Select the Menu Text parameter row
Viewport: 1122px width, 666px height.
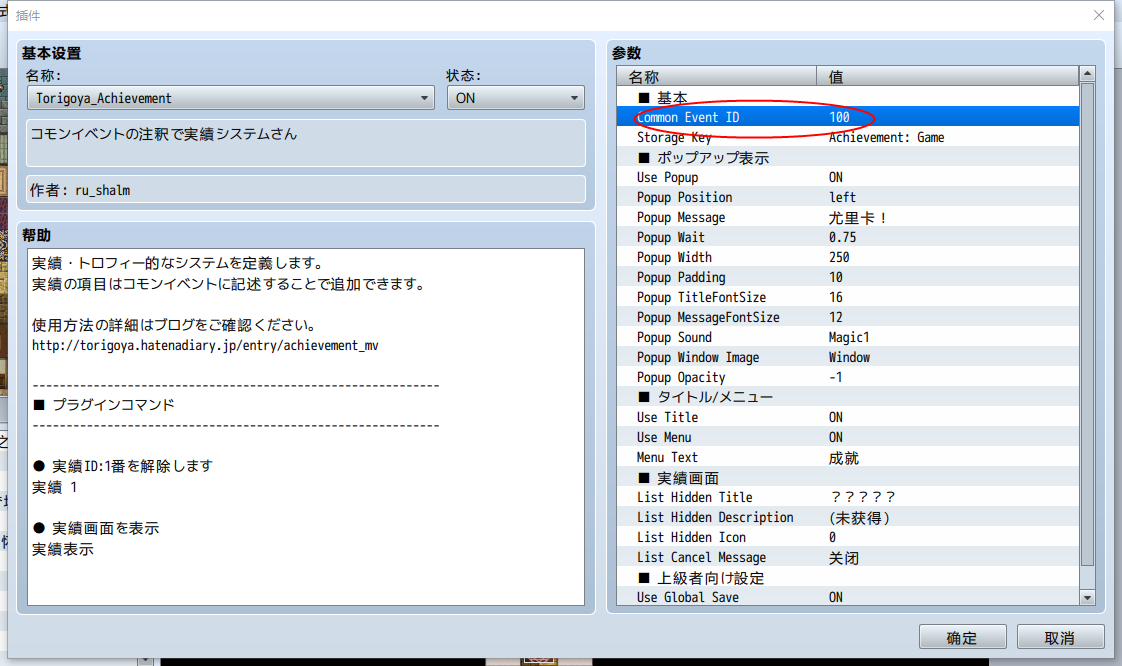click(847, 457)
